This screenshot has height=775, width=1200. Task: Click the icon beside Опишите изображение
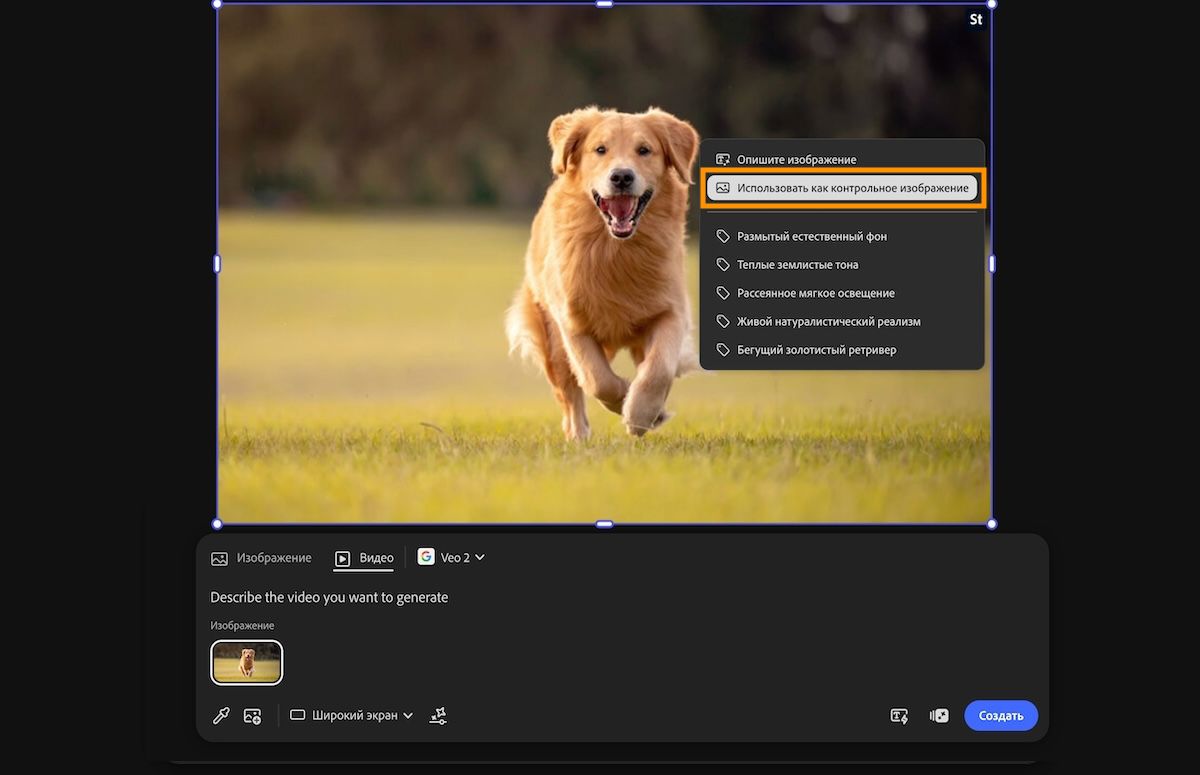pyautogui.click(x=723, y=159)
